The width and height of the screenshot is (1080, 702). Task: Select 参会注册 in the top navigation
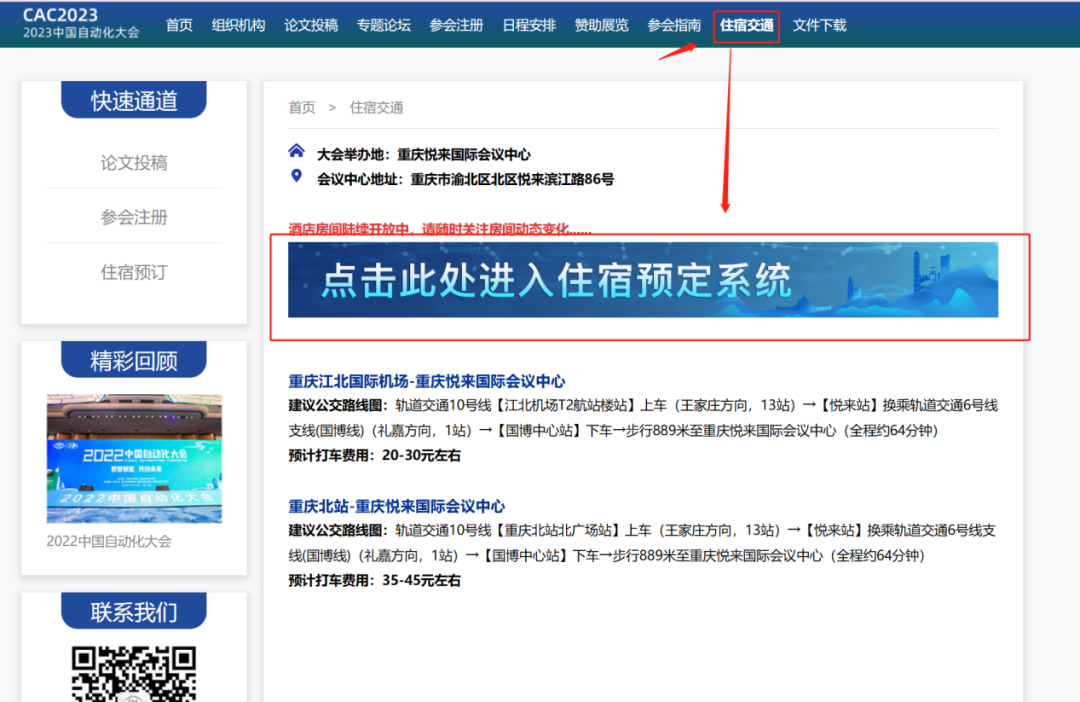(x=456, y=26)
